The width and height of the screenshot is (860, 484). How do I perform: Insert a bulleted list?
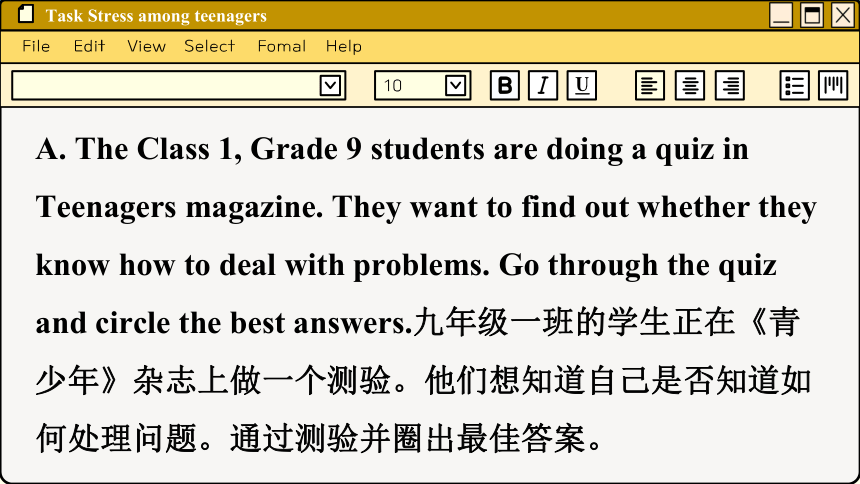pos(795,85)
